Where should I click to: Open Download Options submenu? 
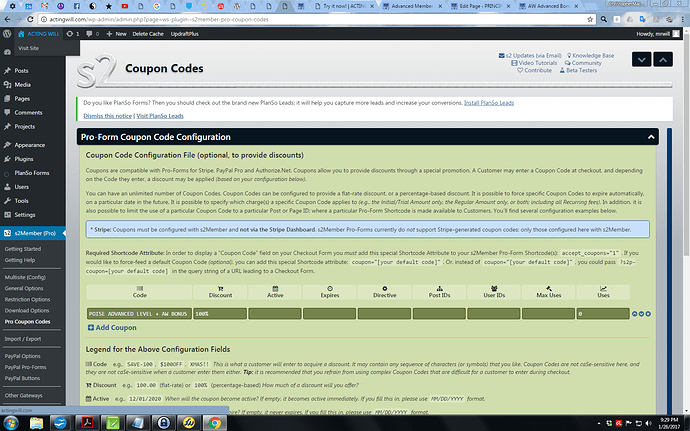click(x=27, y=310)
